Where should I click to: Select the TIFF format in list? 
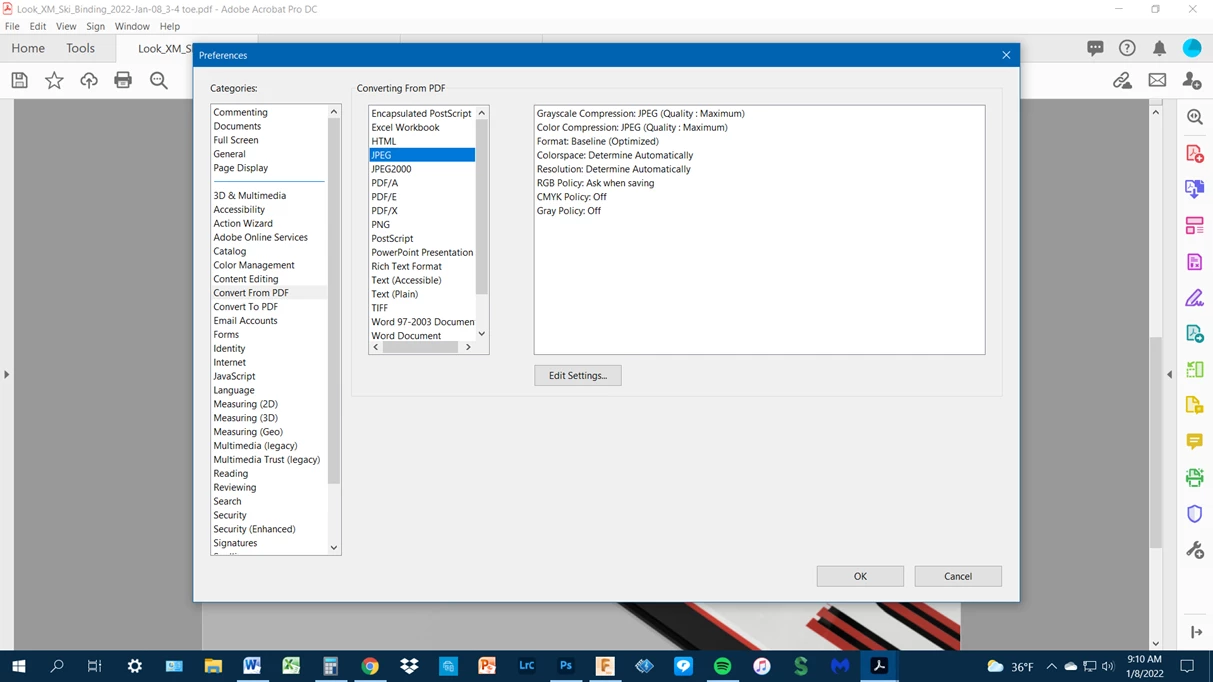click(x=380, y=308)
